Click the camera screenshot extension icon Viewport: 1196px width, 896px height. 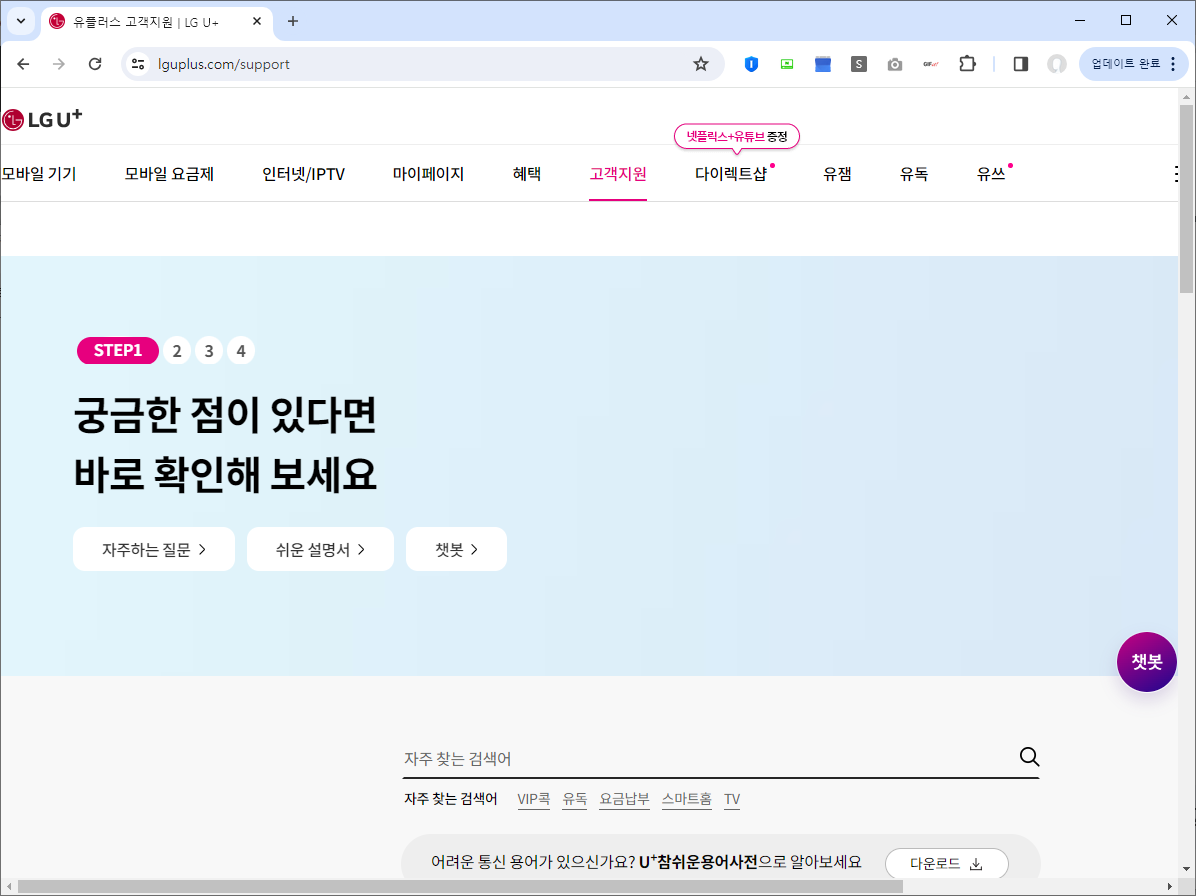[894, 63]
